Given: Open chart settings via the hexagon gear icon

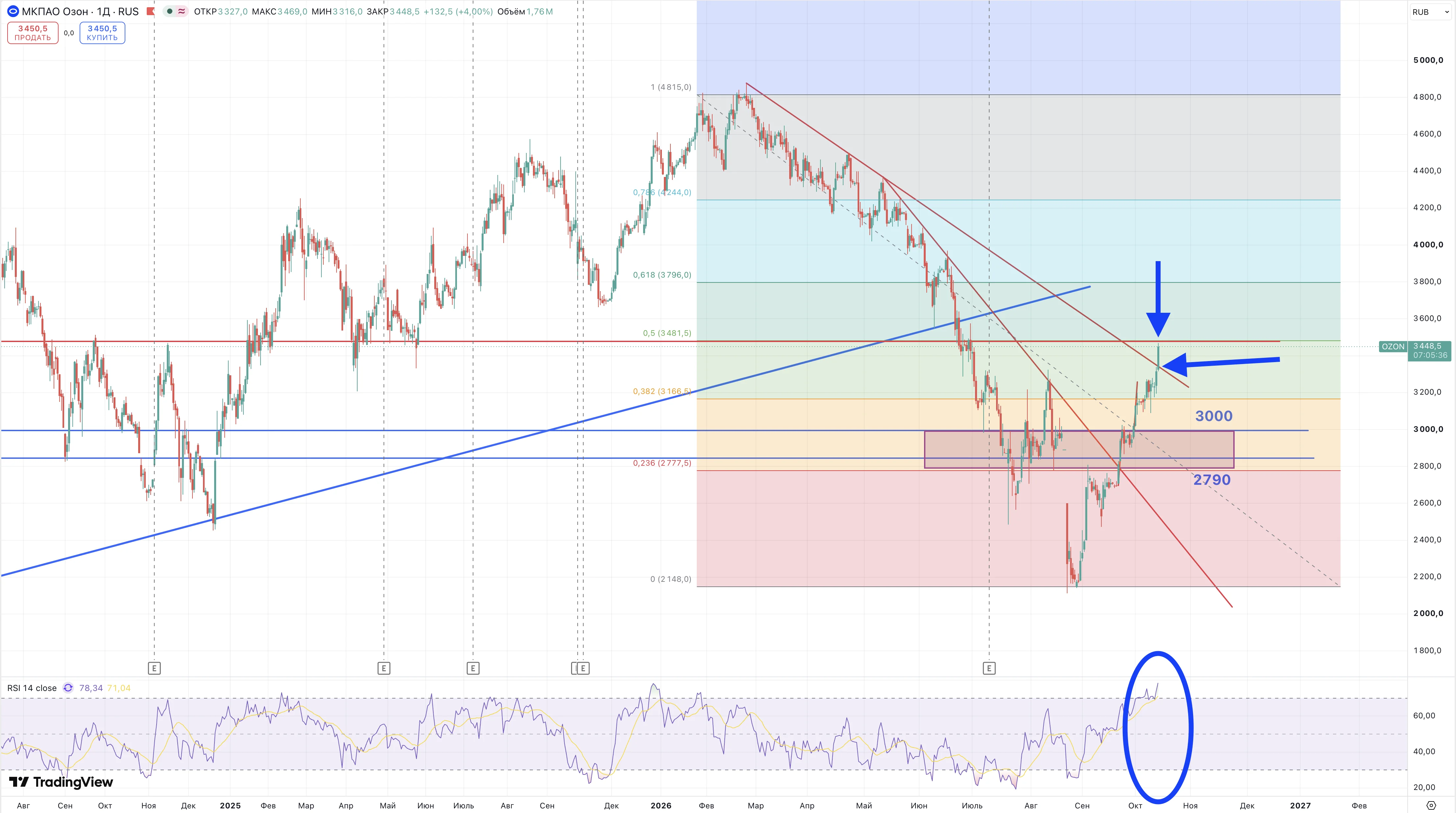Looking at the screenshot, I should [1431, 806].
